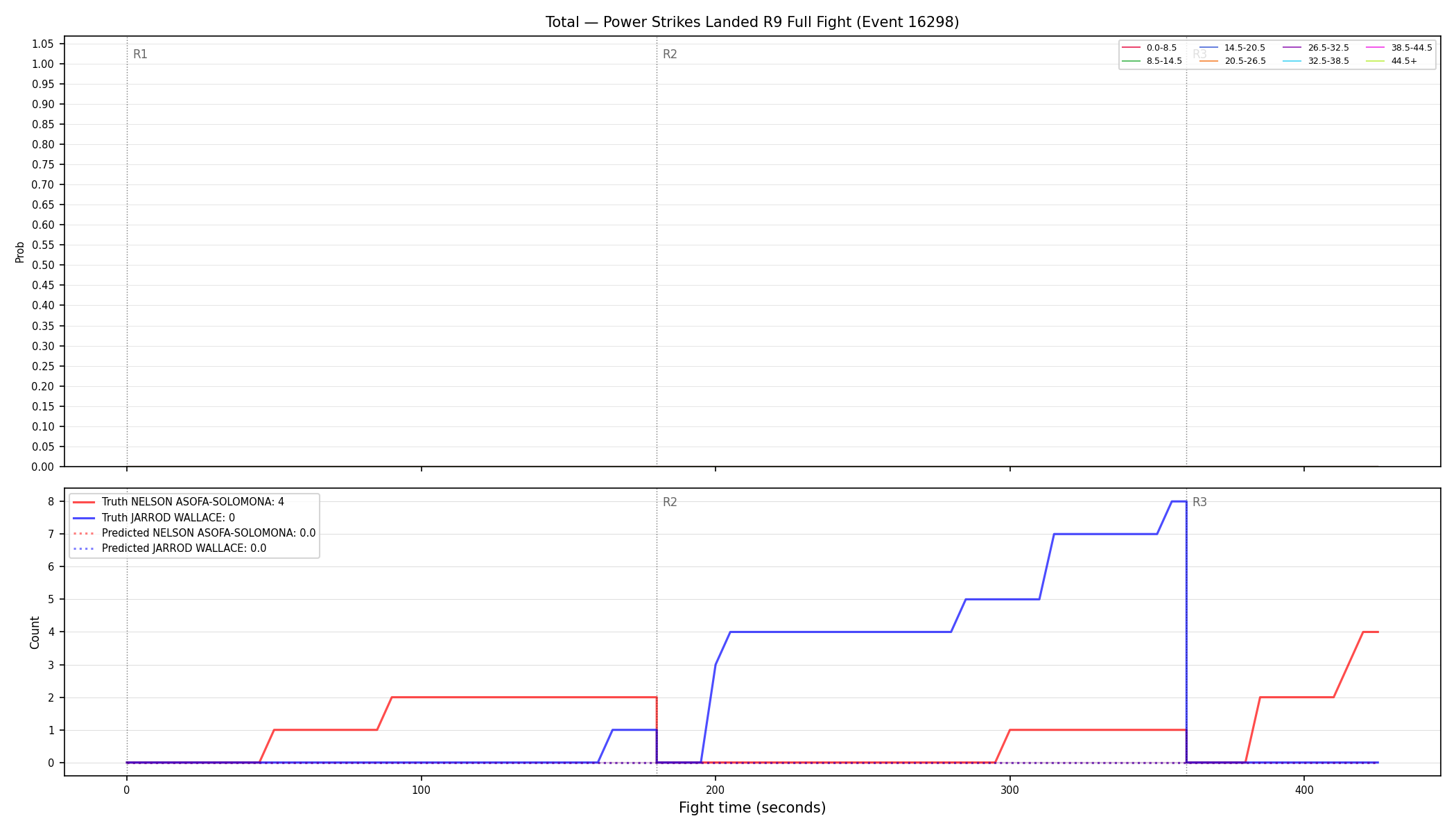Click the 0 tick on Fight time axis

tap(127, 790)
